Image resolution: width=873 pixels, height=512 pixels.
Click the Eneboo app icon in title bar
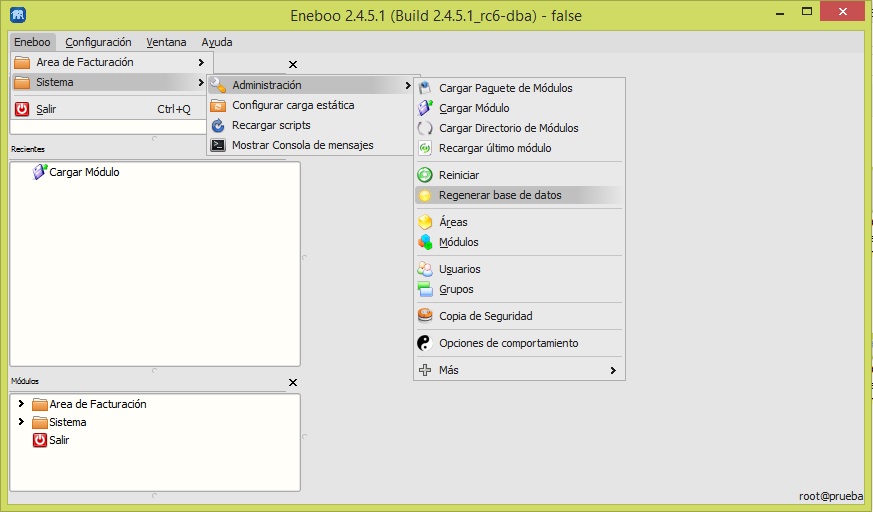tap(18, 14)
